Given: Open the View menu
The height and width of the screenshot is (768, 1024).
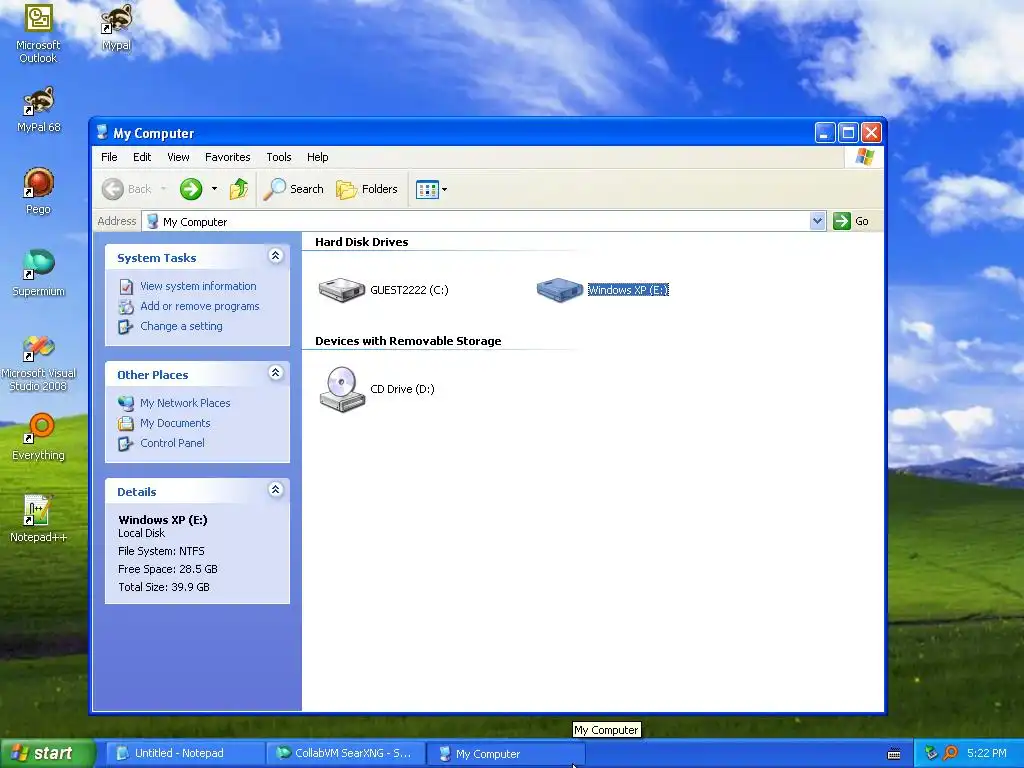Looking at the screenshot, I should click(178, 157).
